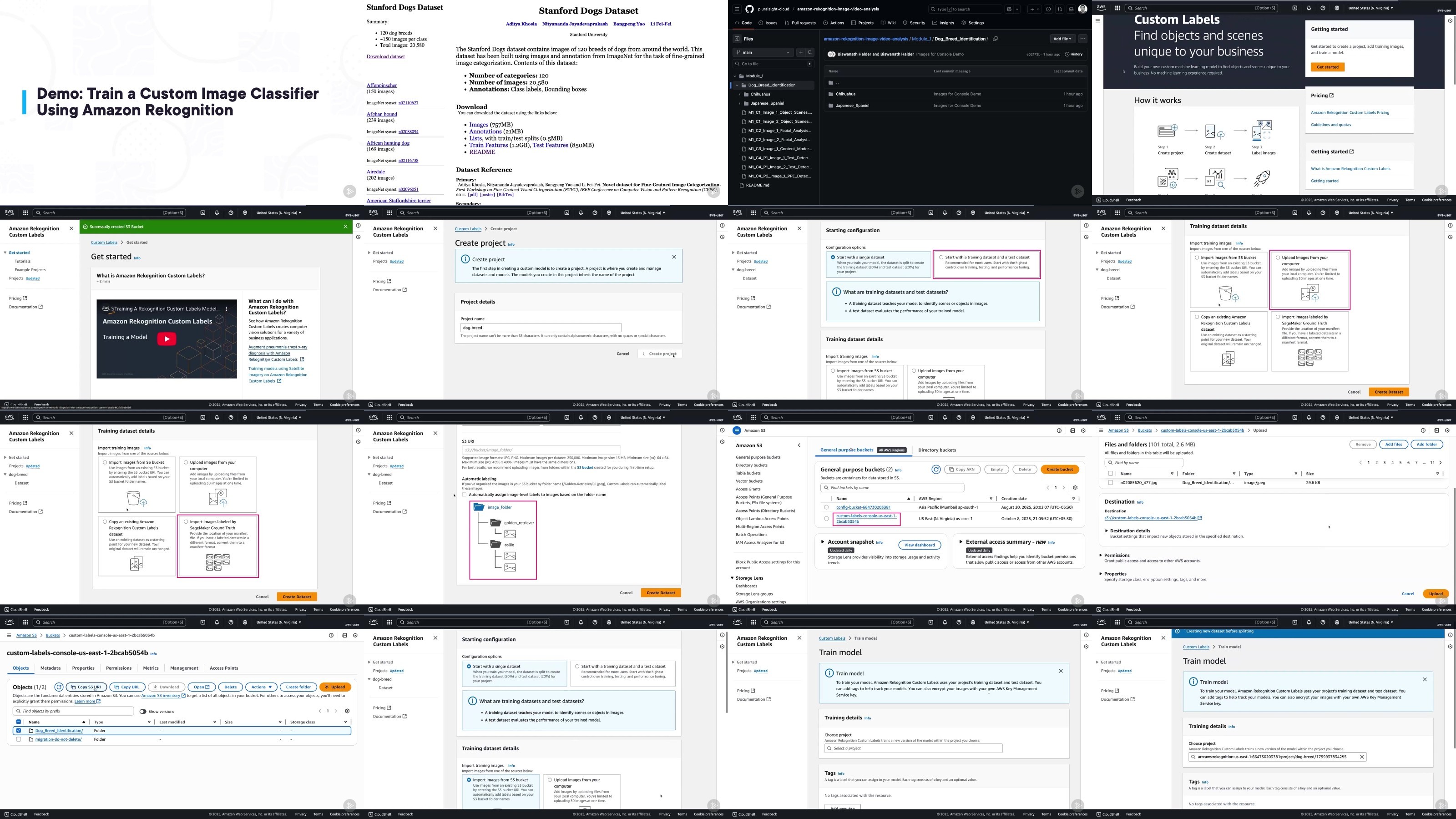Open preferences gear beside Show versions pagination
This screenshot has height=819, width=1456.
[x=347, y=711]
